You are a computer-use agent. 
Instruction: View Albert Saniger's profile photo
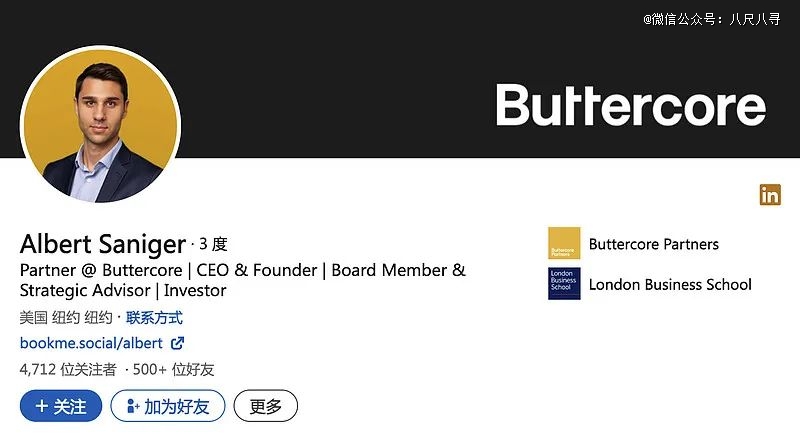coord(100,124)
